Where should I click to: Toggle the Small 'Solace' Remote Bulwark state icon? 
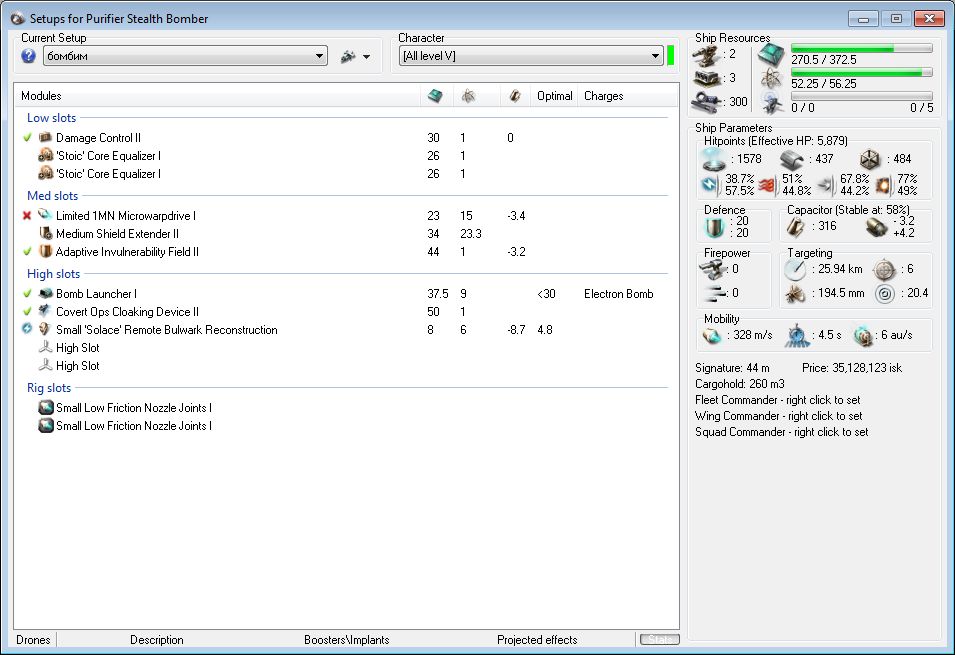click(27, 329)
